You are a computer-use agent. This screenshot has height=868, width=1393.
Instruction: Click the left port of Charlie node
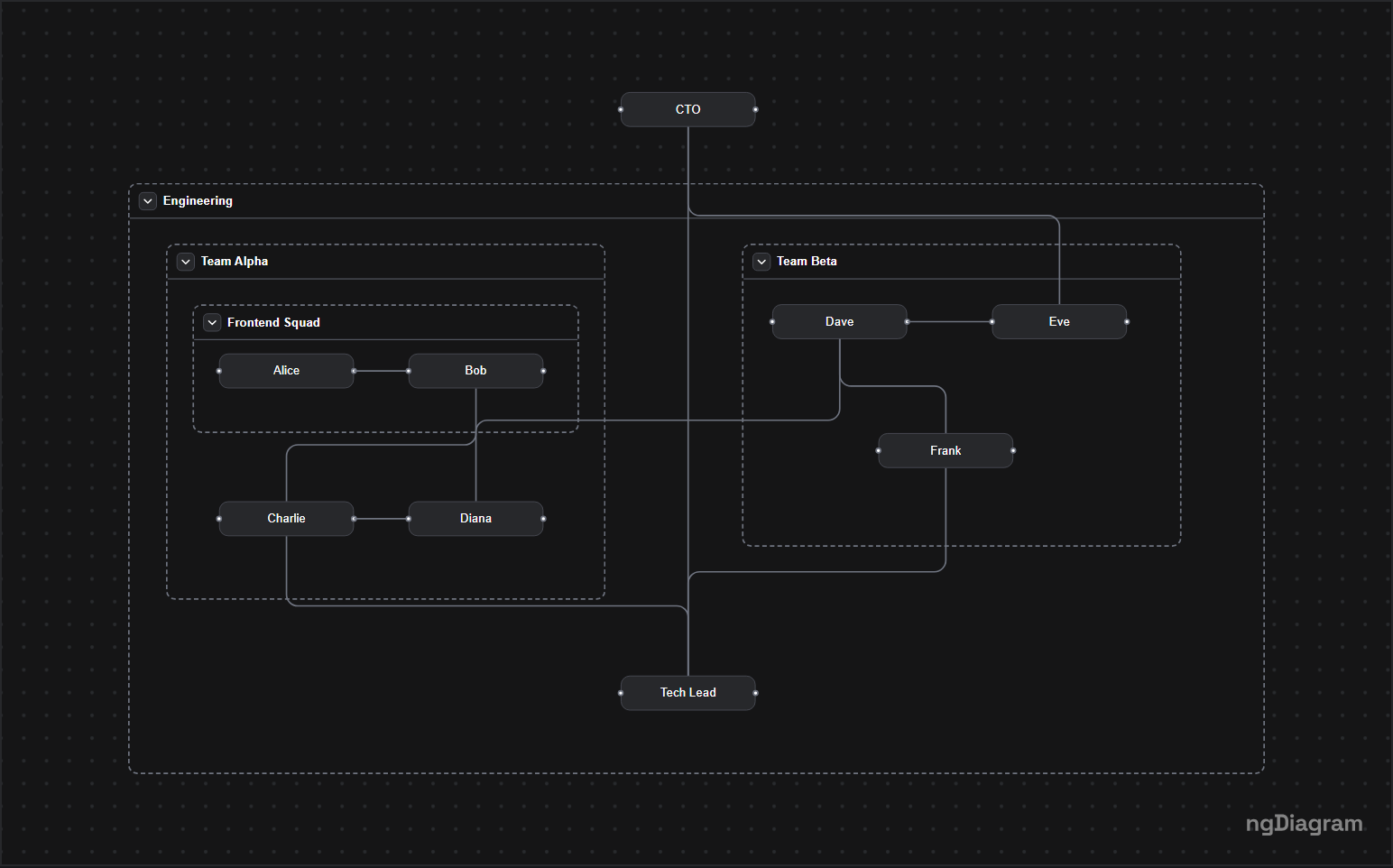point(219,519)
